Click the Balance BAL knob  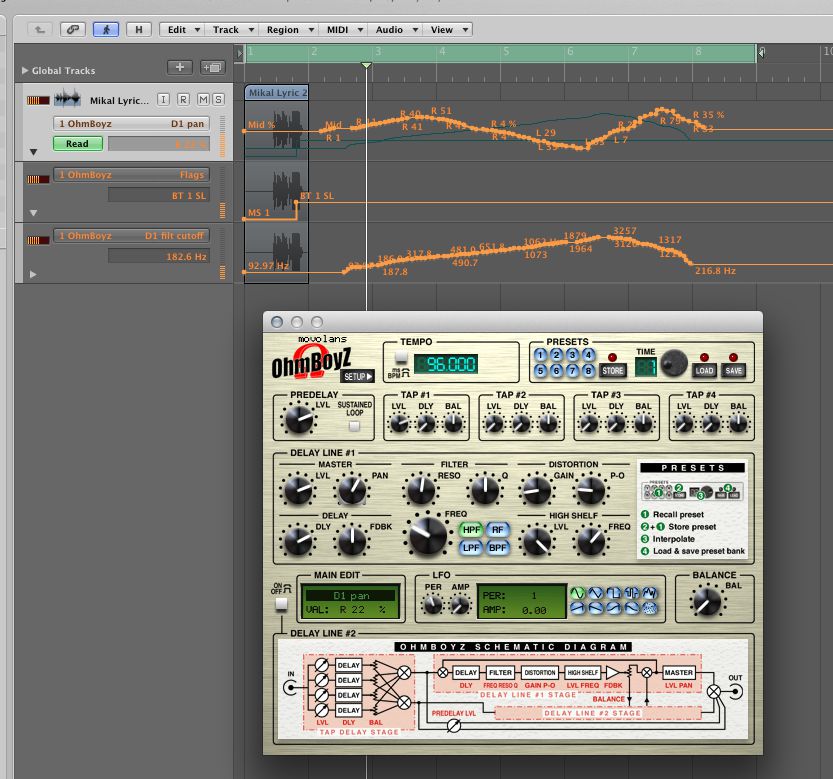708,603
